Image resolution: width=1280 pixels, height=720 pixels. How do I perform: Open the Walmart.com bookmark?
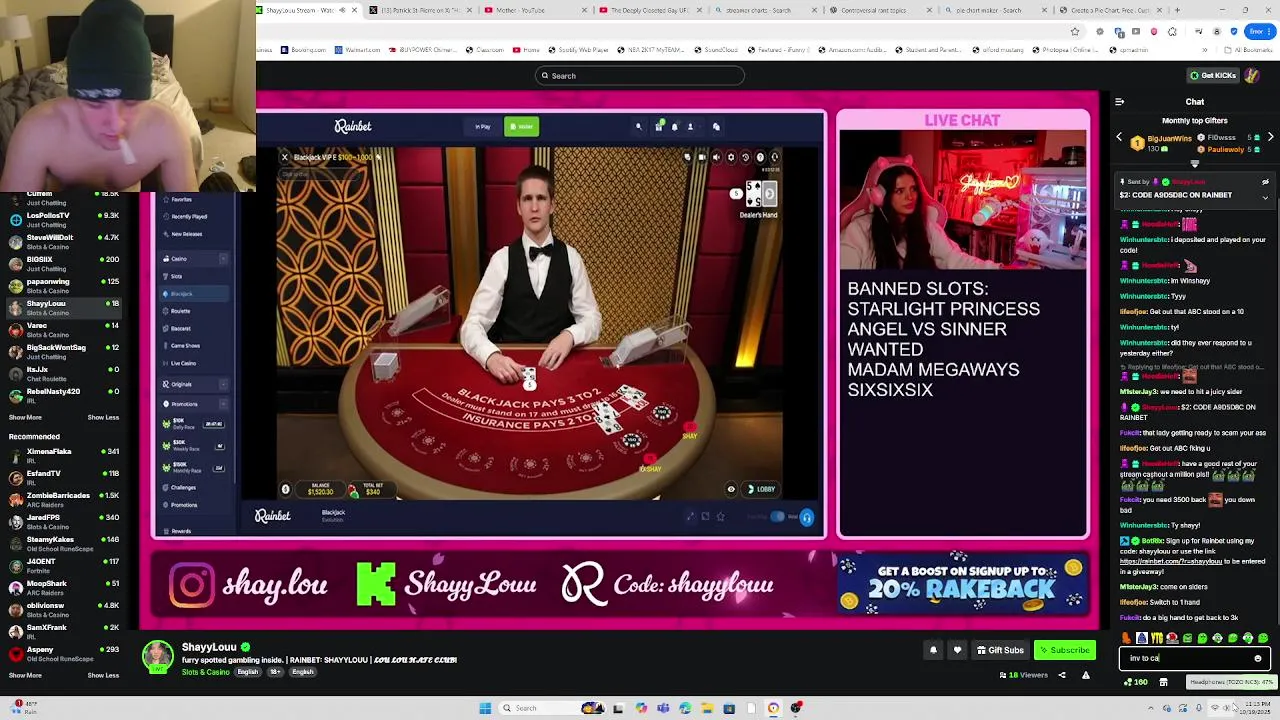tap(358, 49)
